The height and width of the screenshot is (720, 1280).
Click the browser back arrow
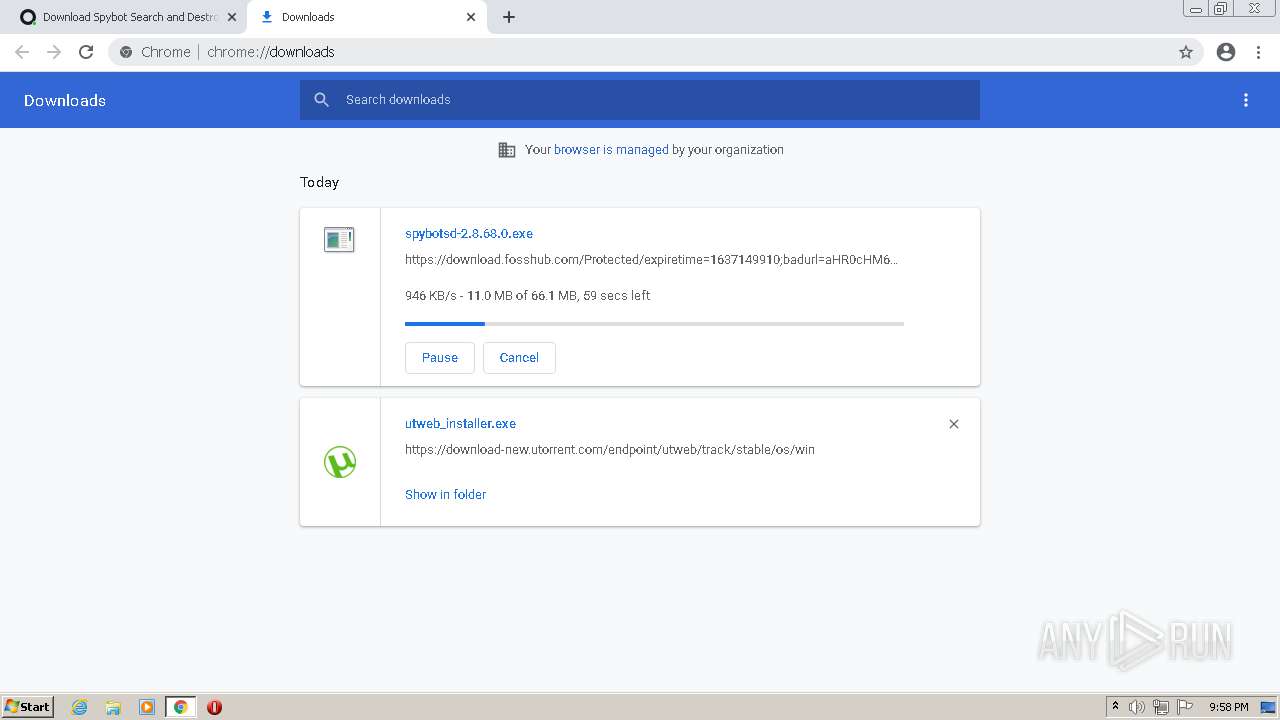point(22,52)
